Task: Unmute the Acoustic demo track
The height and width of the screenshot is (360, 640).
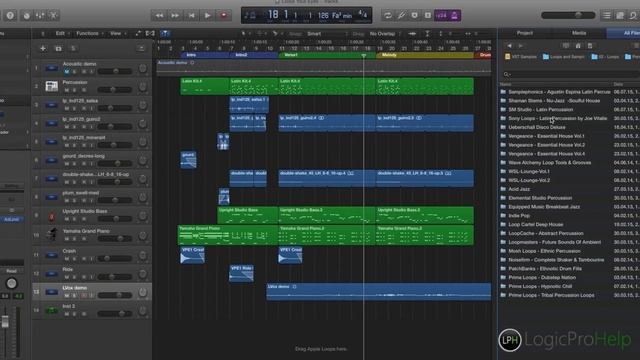Action: coord(67,71)
